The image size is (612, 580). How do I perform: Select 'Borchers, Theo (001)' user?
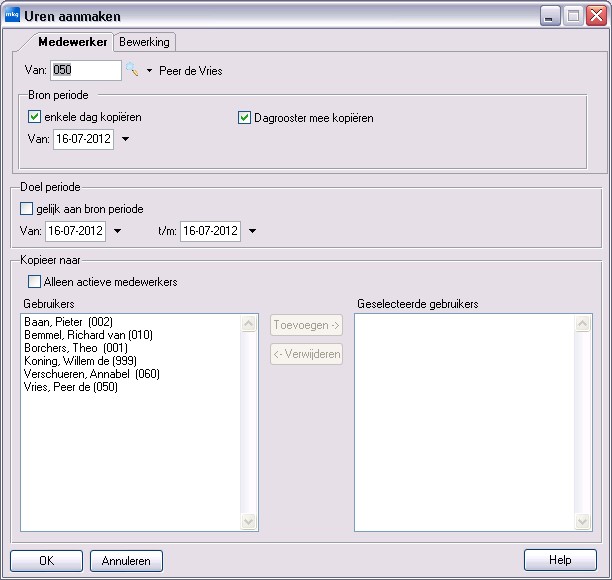[76, 348]
